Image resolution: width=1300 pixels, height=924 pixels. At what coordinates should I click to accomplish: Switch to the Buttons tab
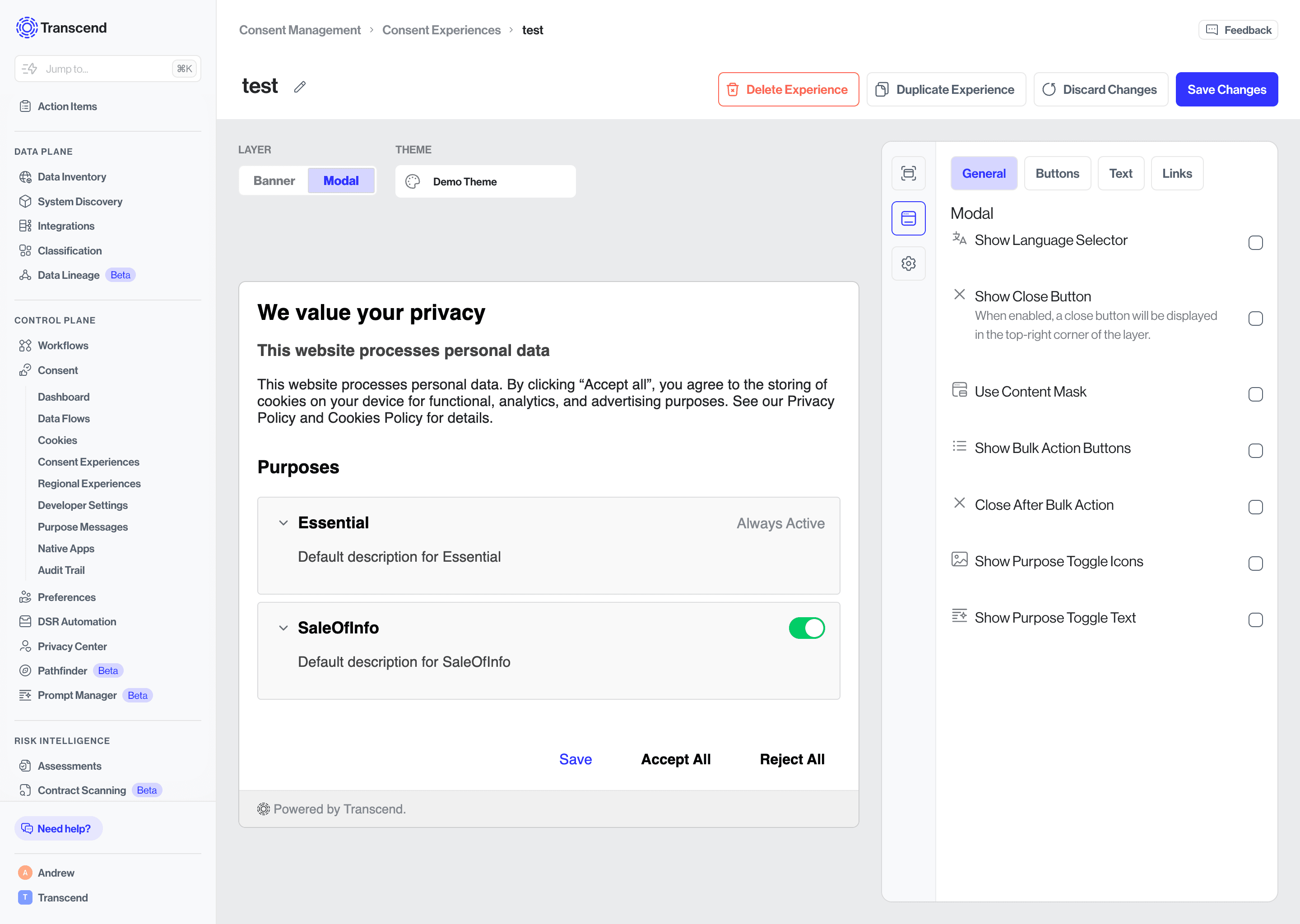click(x=1057, y=174)
